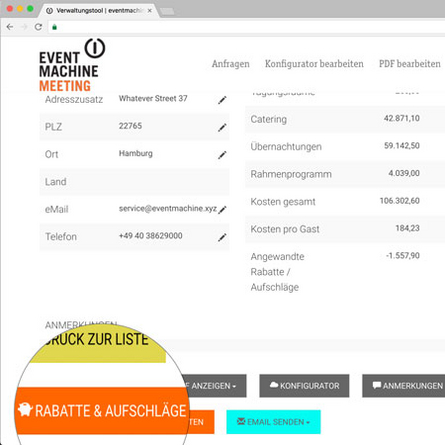Go back using the browser back arrow
Screen dimensions: 445x445
(10, 27)
